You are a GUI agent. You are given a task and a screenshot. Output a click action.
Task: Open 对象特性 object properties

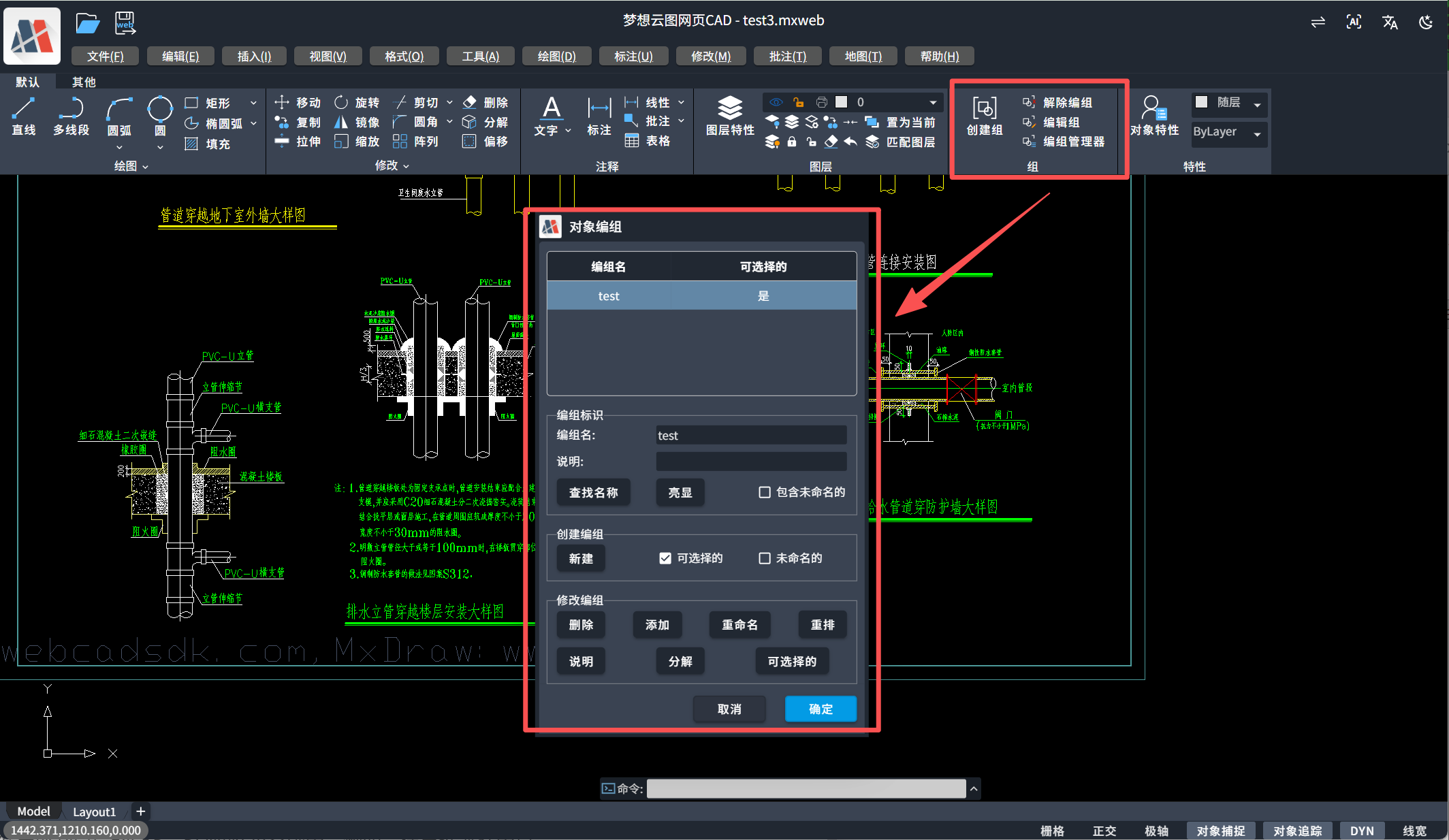click(x=1154, y=116)
